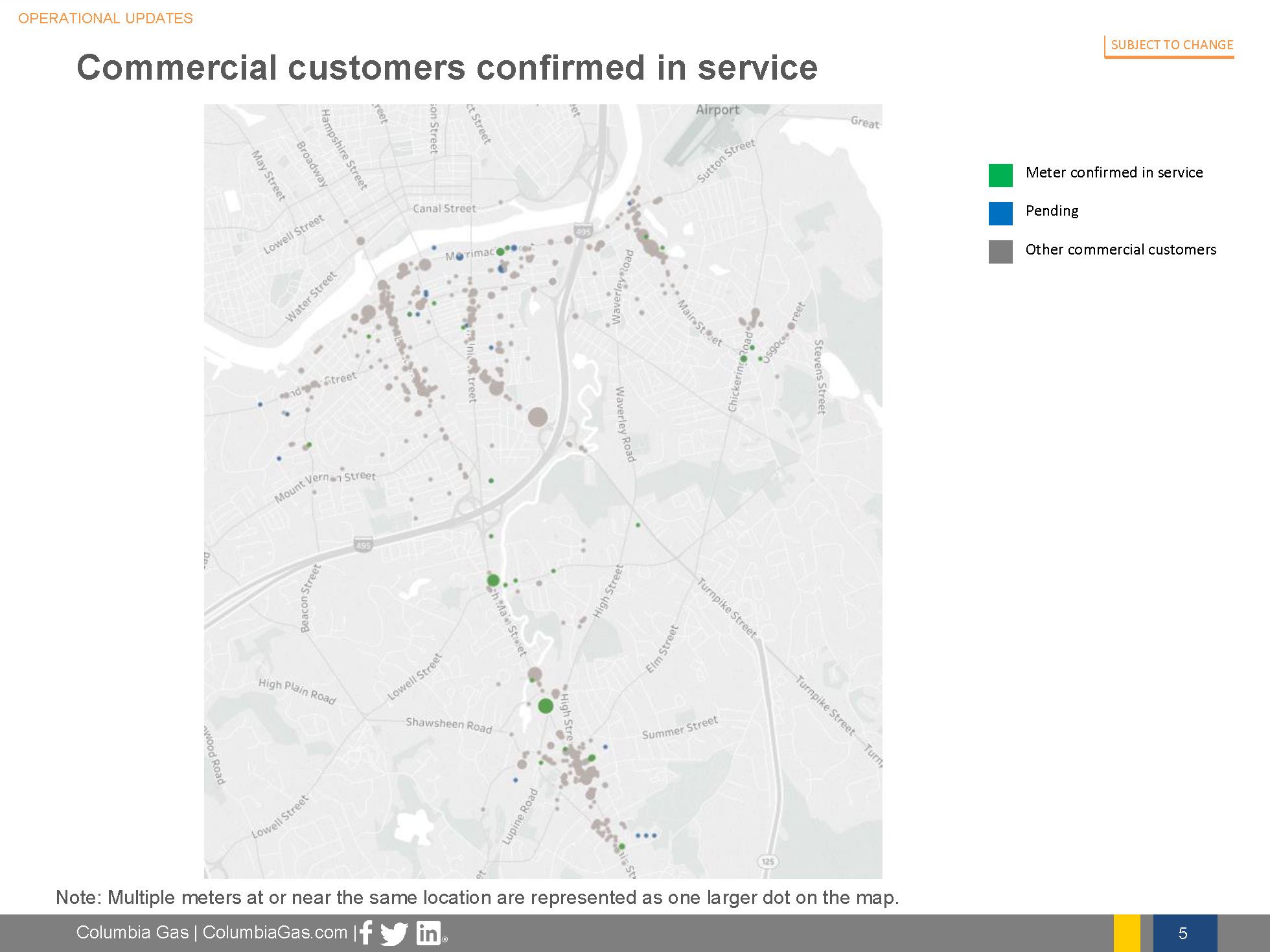Click the page number 5 box

point(1184,933)
